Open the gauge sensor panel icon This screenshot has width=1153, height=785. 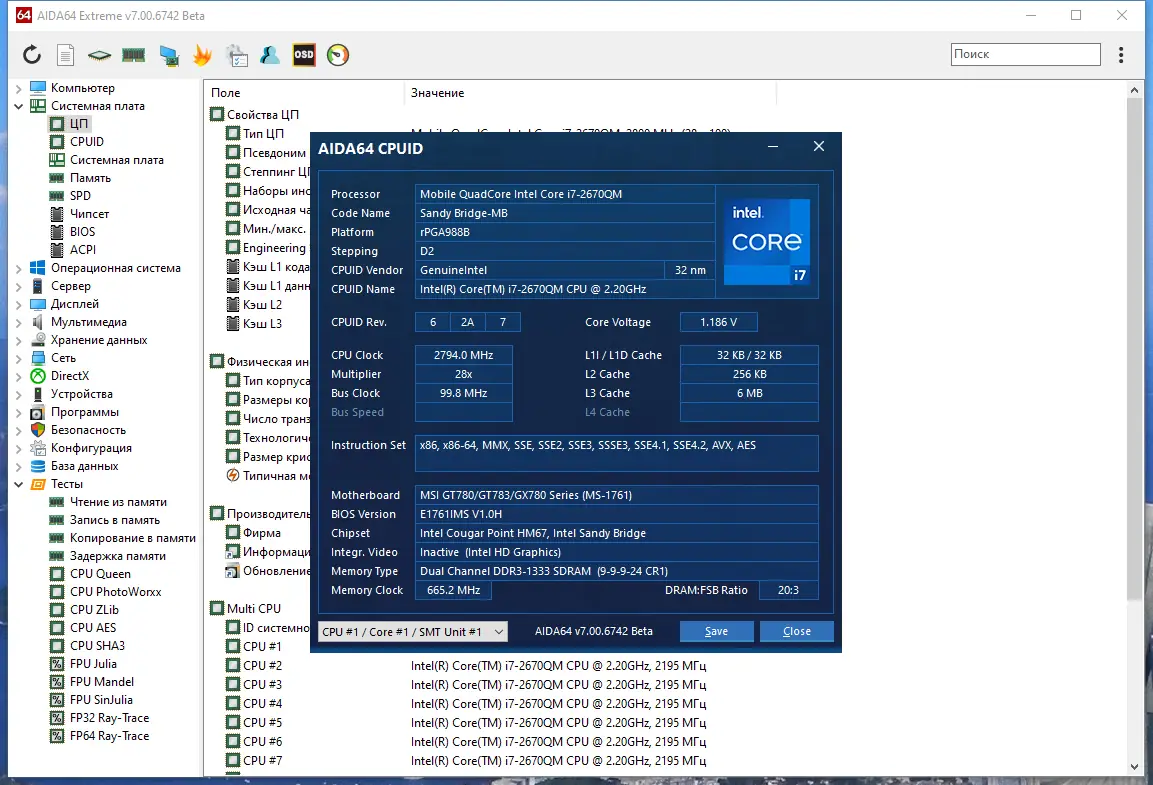pos(338,55)
